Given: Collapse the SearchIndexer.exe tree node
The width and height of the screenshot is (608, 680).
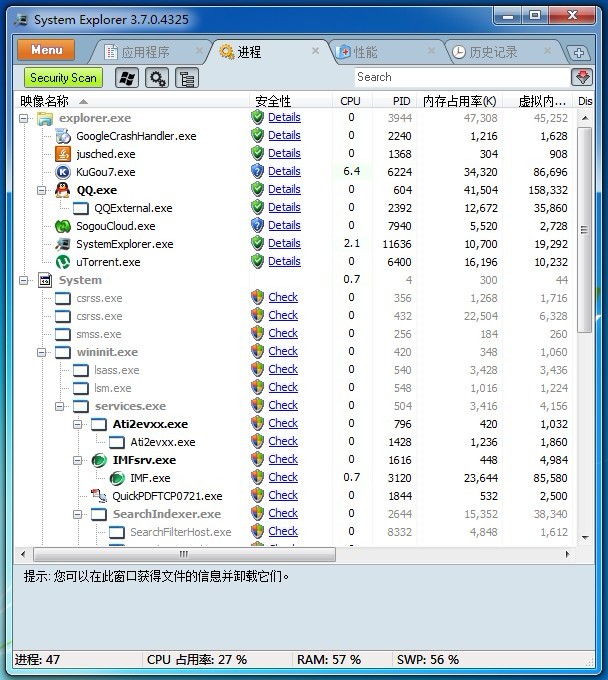Looking at the screenshot, I should point(78,514).
